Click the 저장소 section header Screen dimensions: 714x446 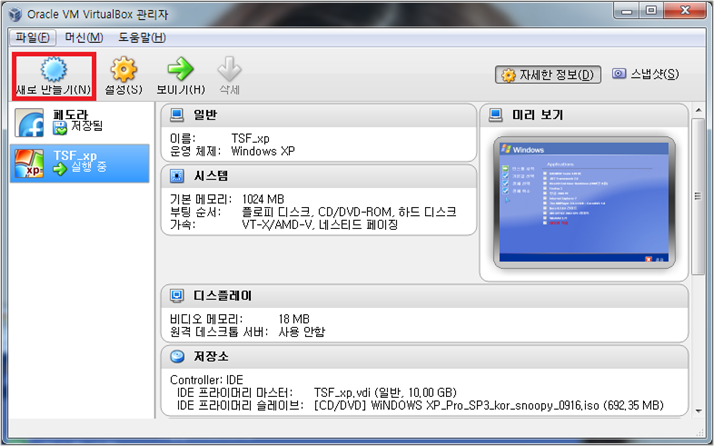coord(424,357)
